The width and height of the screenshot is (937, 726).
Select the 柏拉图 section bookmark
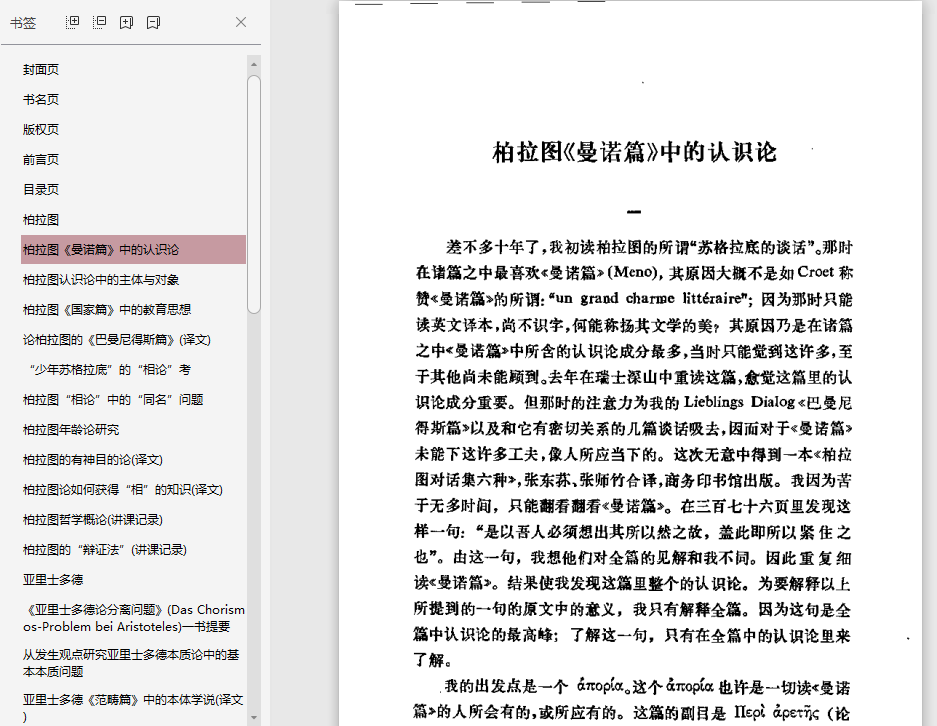click(41, 219)
